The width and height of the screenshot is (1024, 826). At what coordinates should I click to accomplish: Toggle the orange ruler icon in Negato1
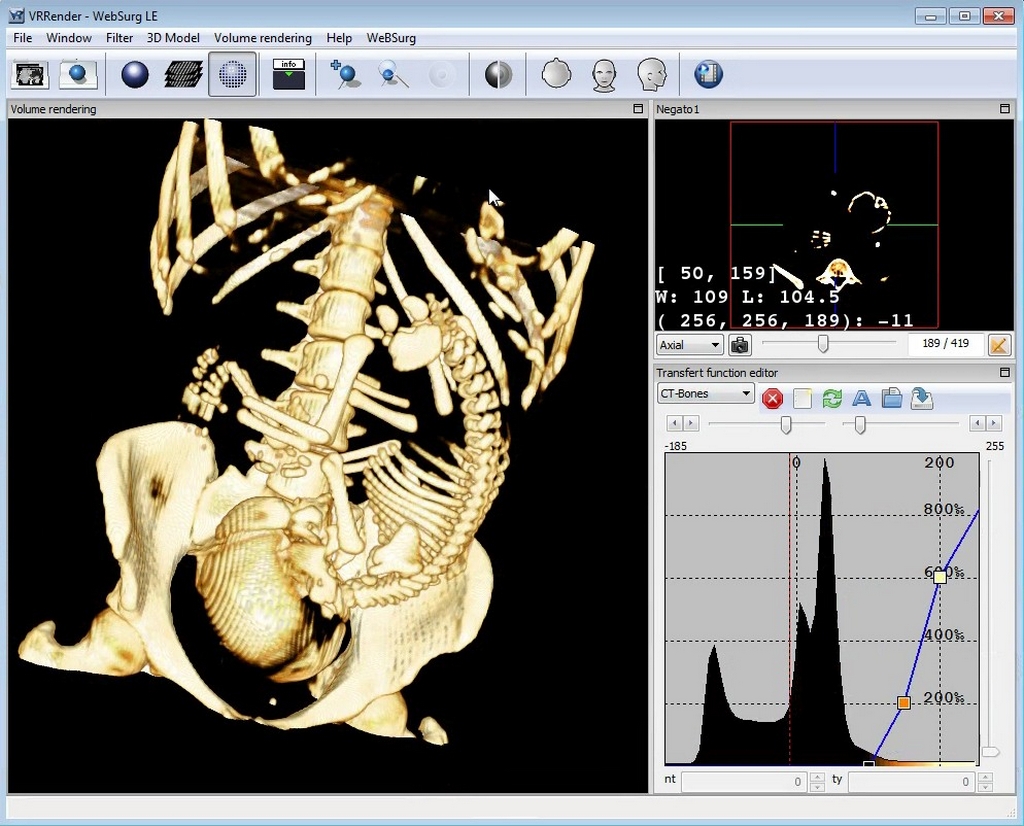point(998,345)
